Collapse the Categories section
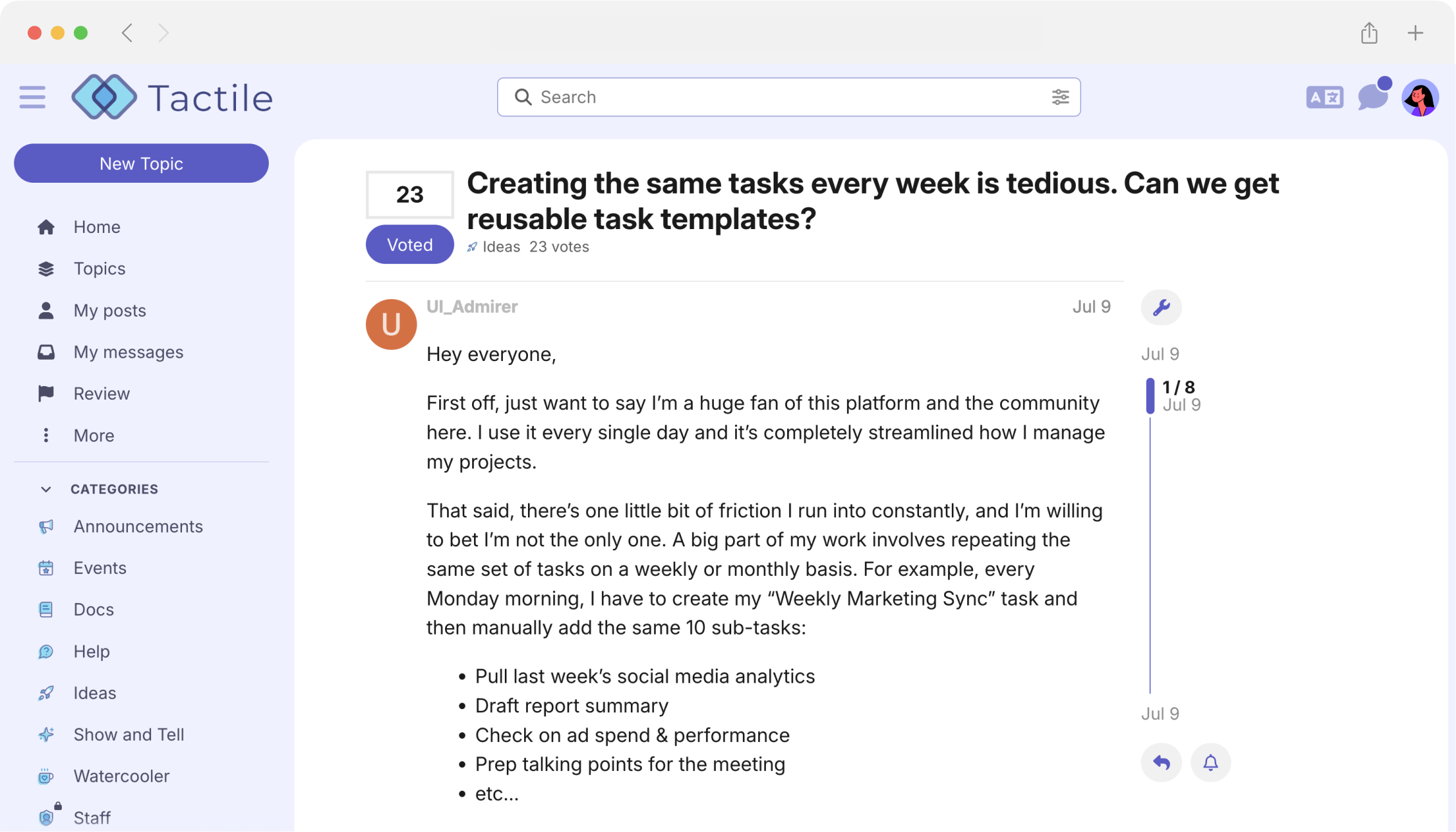 point(46,489)
